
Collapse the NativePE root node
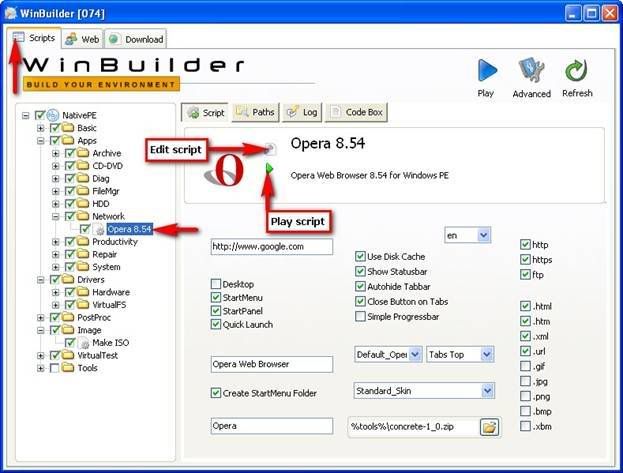tap(26, 116)
